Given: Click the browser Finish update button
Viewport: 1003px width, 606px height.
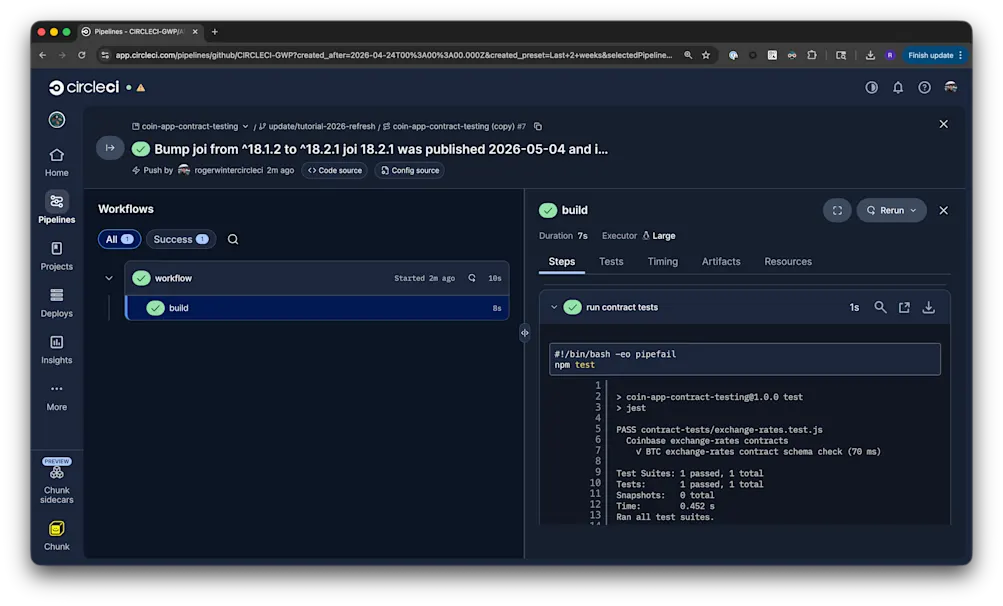Looking at the screenshot, I should coord(934,56).
